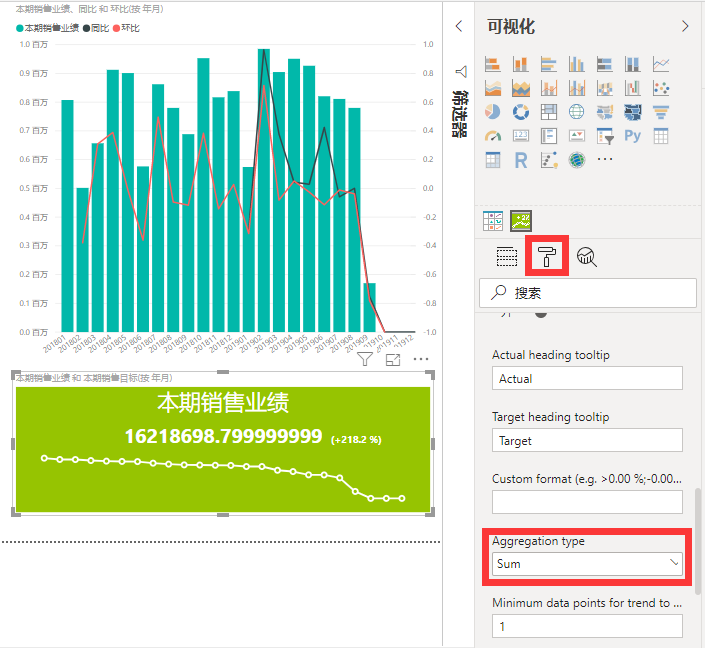Expand the 筛选器 filters pane
The width and height of the screenshot is (705, 648).
click(x=460, y=113)
